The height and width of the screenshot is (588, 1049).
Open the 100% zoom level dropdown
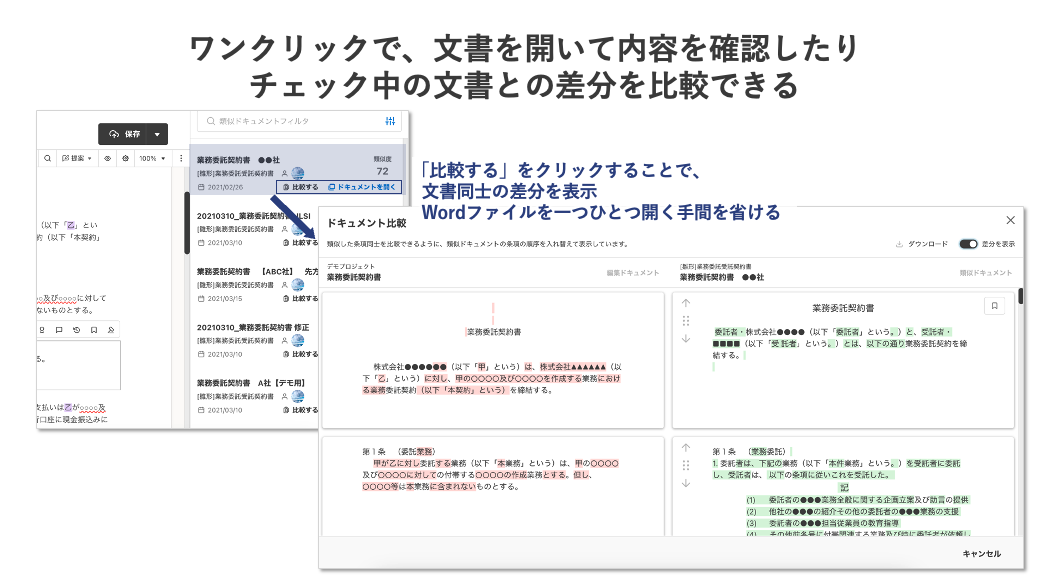(152, 159)
